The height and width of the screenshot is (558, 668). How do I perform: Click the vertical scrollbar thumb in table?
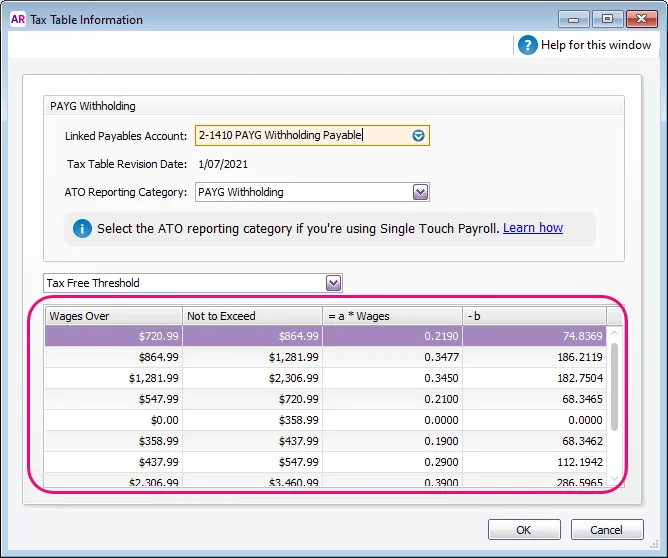click(614, 387)
